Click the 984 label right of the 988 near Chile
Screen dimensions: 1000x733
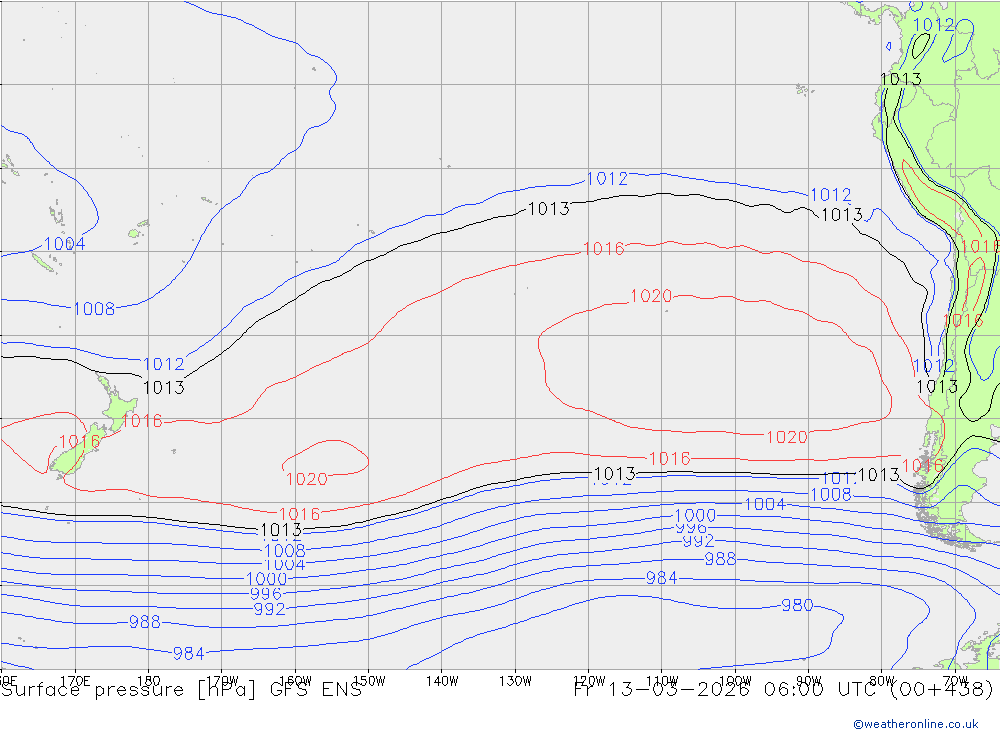tap(661, 578)
